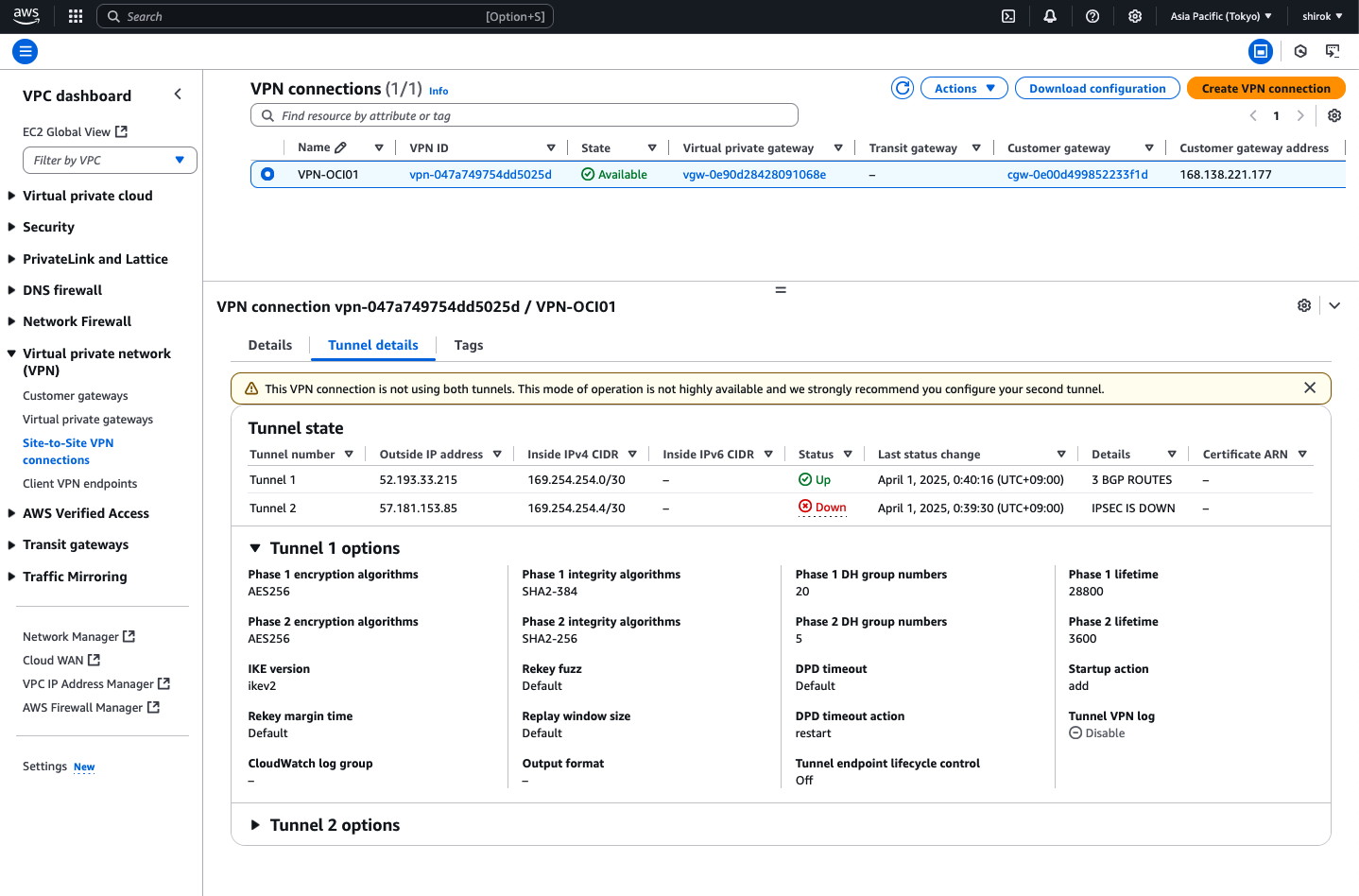Open Customer gateways in the sidebar
Viewport: 1359px width, 896px height.
pyautogui.click(x=76, y=396)
